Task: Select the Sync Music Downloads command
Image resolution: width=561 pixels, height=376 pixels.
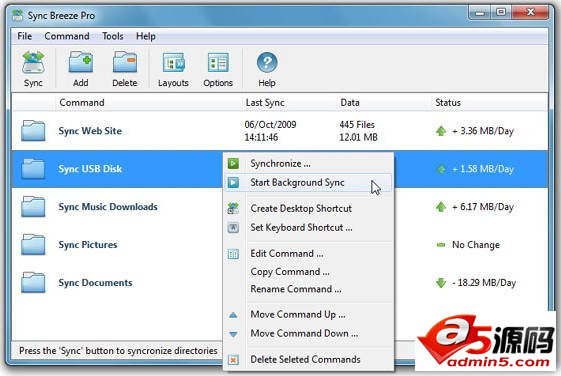Action: click(108, 207)
